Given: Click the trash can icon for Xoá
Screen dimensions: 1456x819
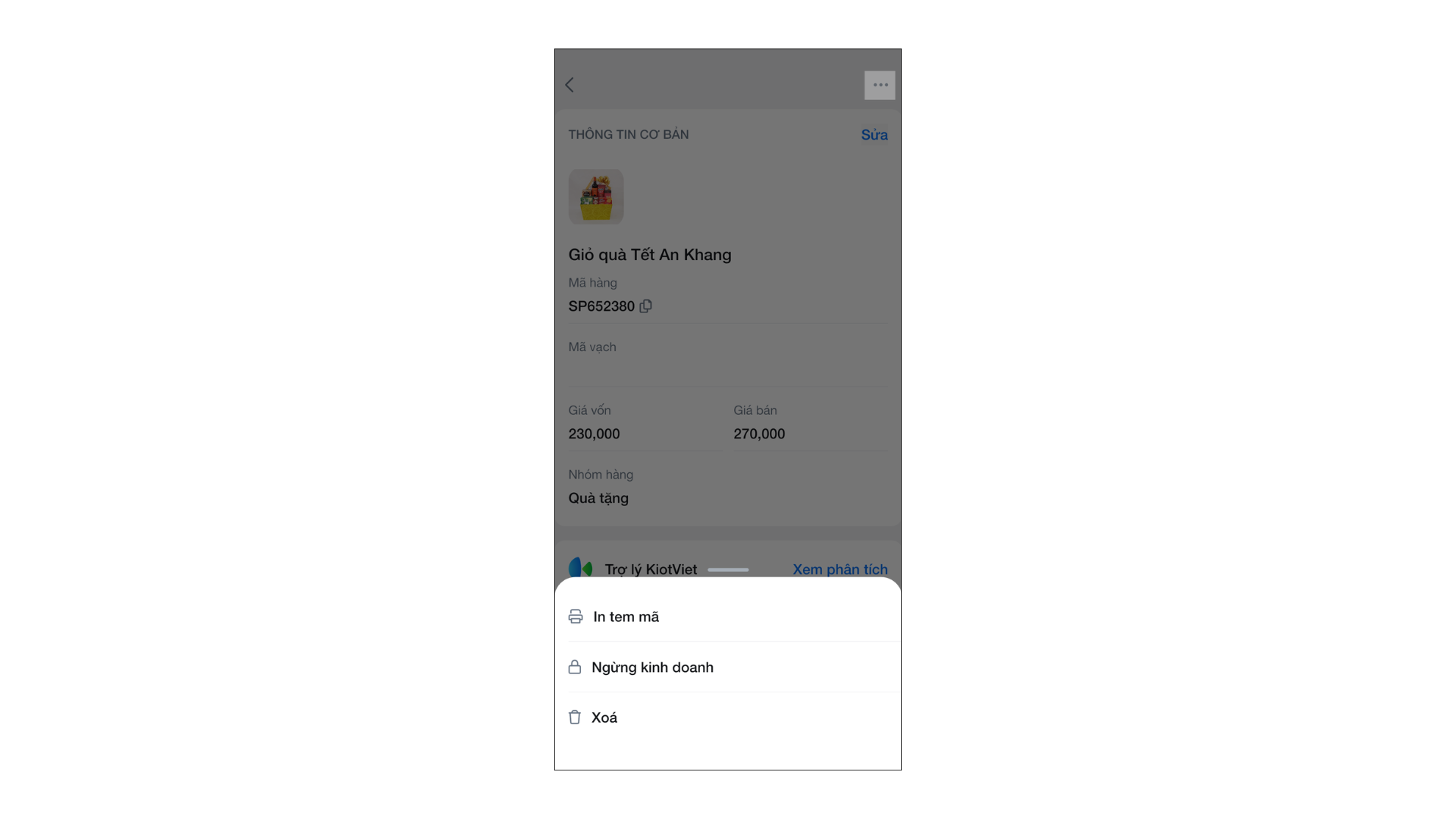Looking at the screenshot, I should click(x=575, y=717).
